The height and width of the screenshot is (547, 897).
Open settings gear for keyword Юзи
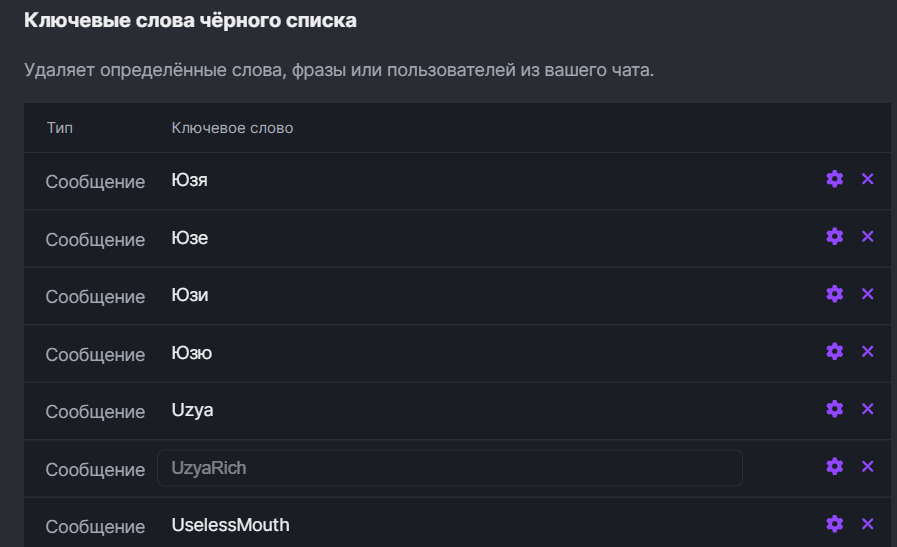pos(835,294)
